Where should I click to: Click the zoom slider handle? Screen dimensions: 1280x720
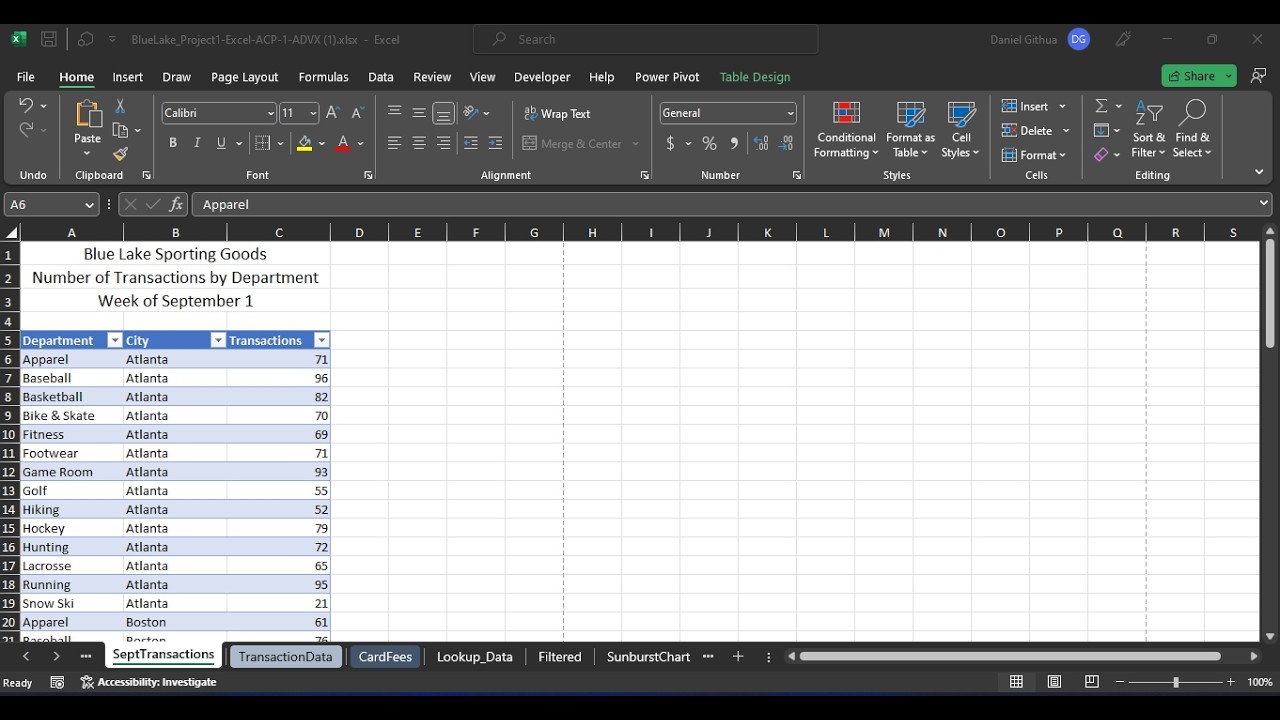(x=1175, y=682)
